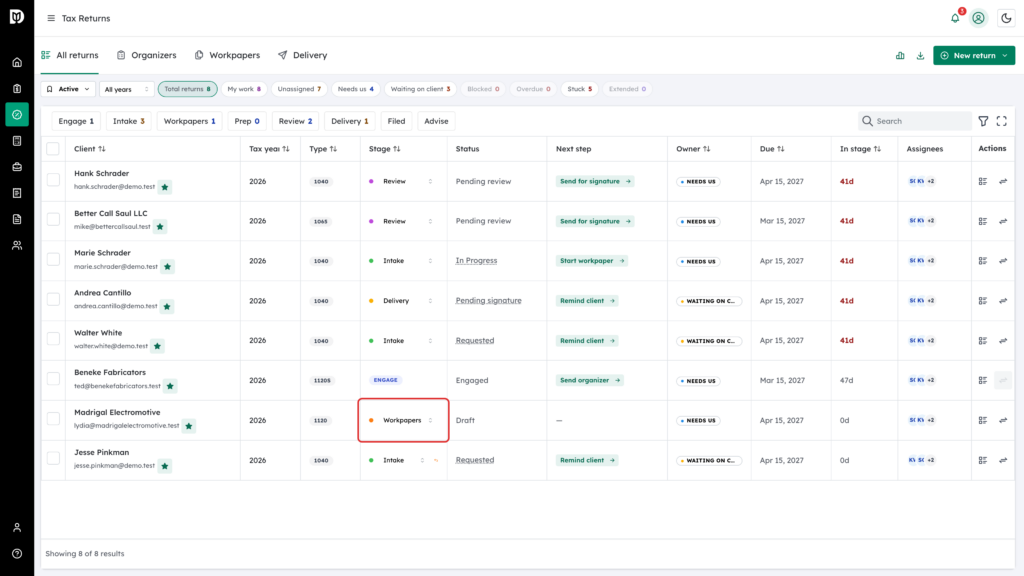
Task: Click the download export icon
Action: pyautogui.click(x=920, y=56)
